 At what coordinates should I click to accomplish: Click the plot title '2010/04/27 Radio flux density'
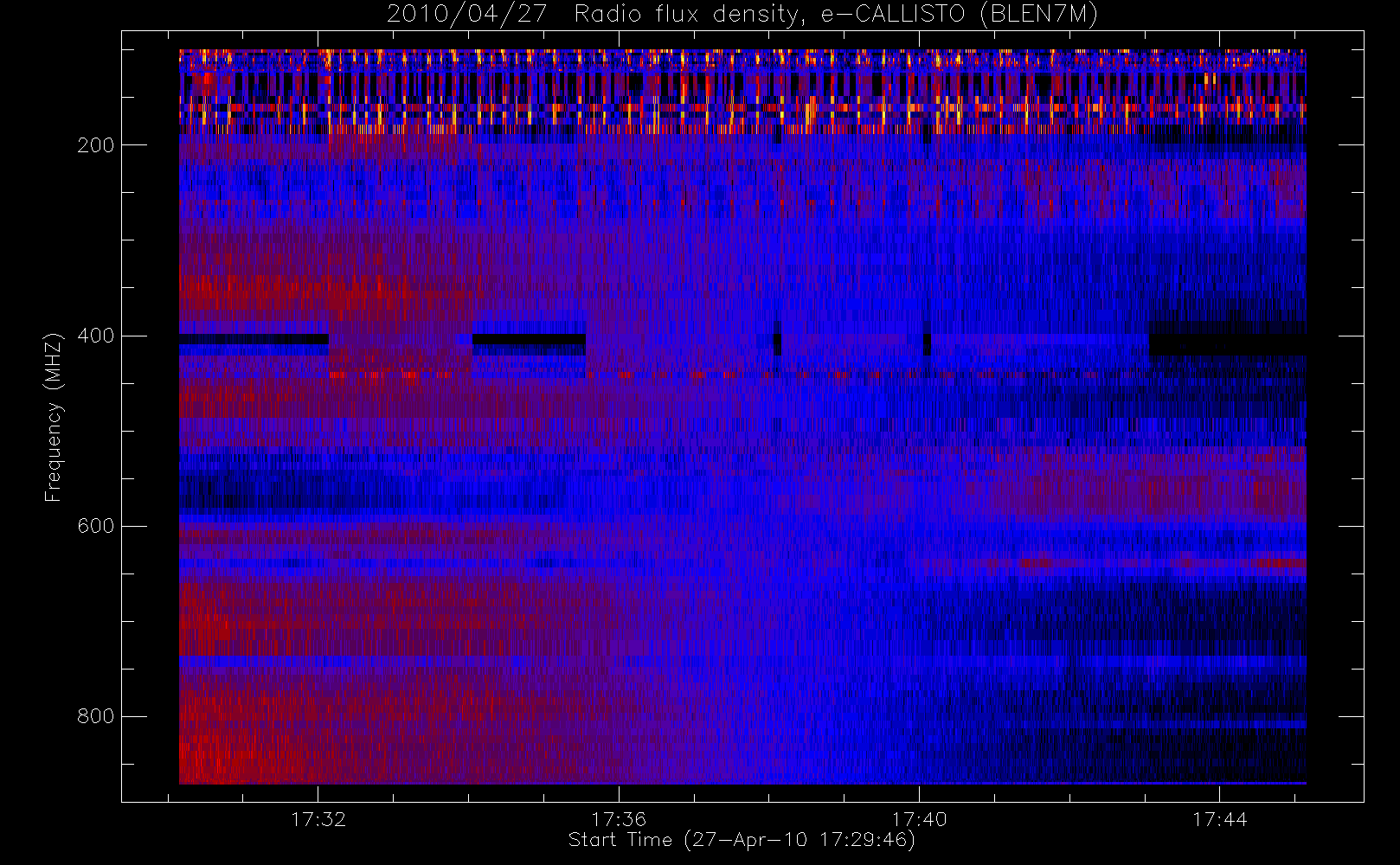[x=742, y=15]
